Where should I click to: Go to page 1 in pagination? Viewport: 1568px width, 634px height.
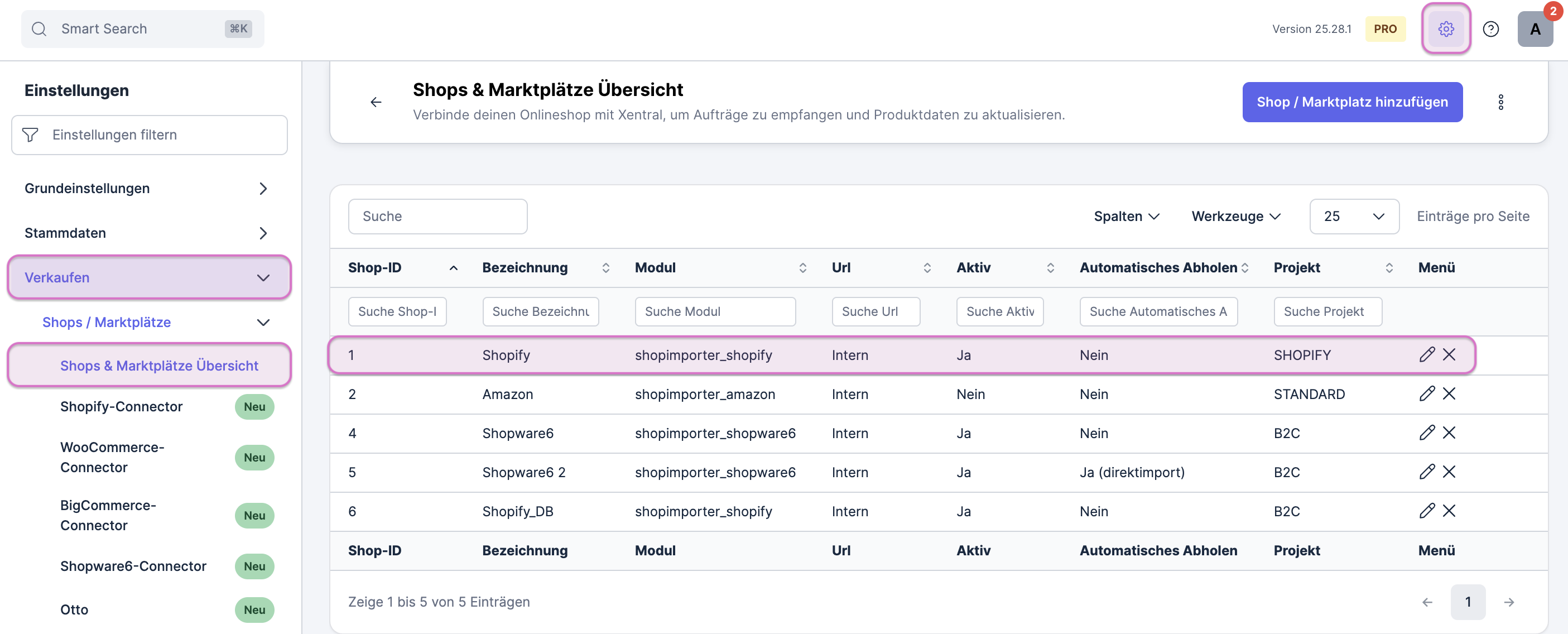(1468, 602)
